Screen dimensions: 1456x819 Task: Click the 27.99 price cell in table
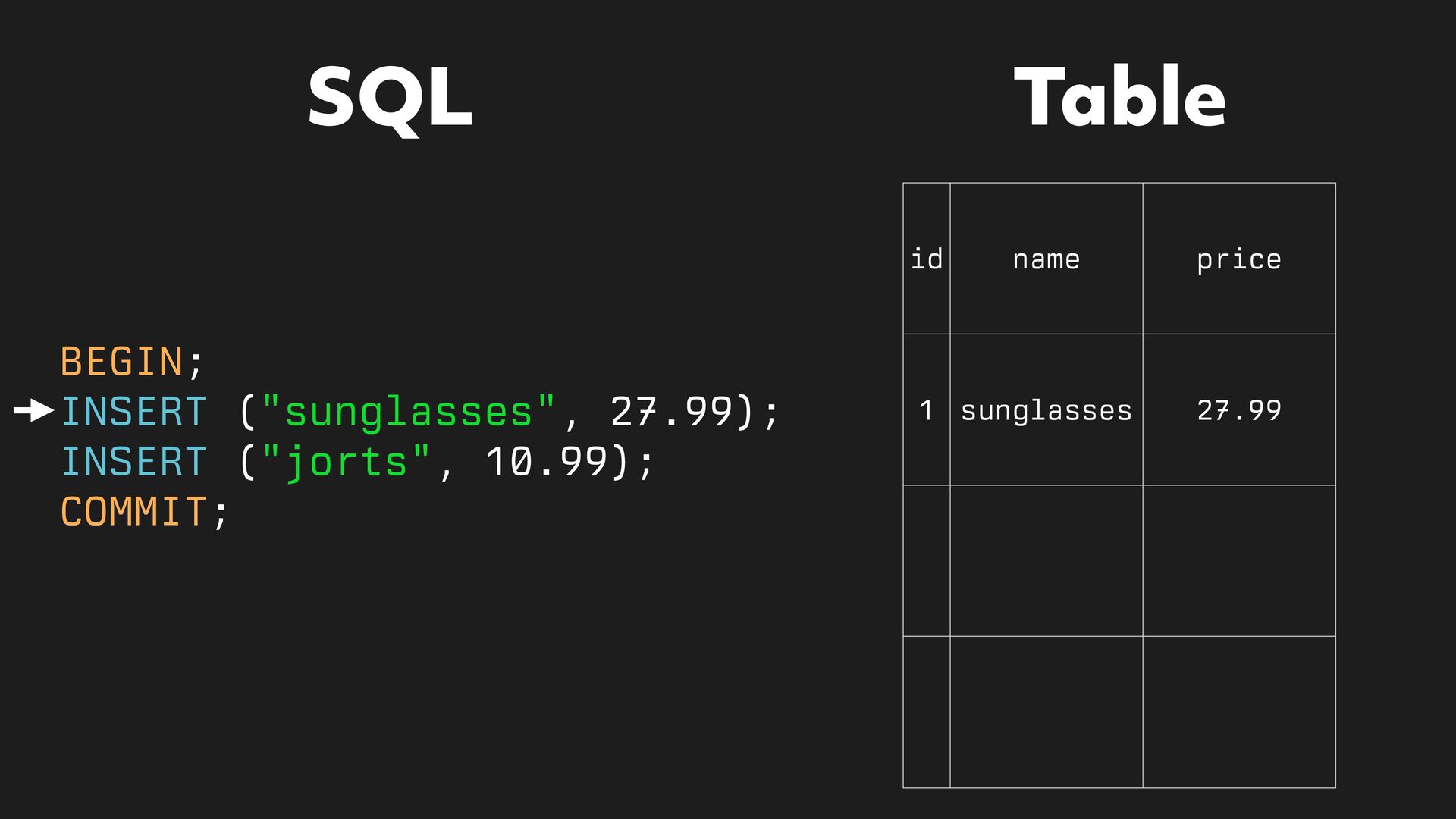[1238, 410]
